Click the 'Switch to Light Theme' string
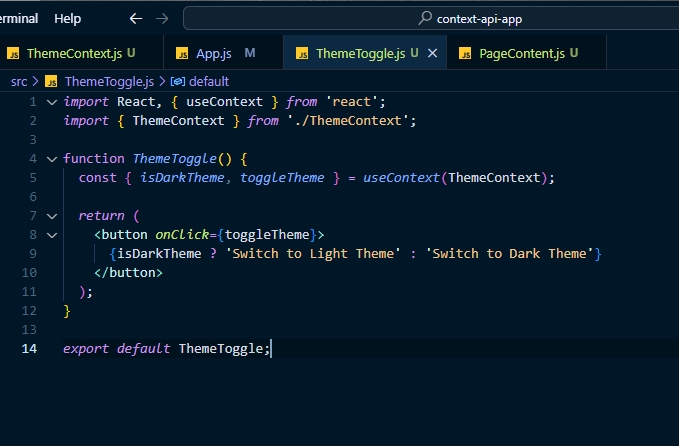Image resolution: width=679 pixels, height=446 pixels. click(313, 253)
